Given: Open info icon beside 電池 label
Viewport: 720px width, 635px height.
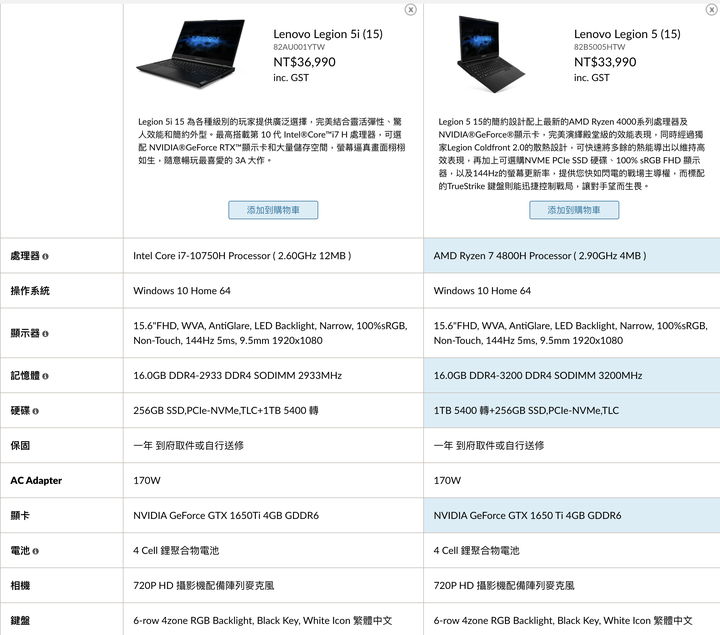Looking at the screenshot, I should click(36, 551).
